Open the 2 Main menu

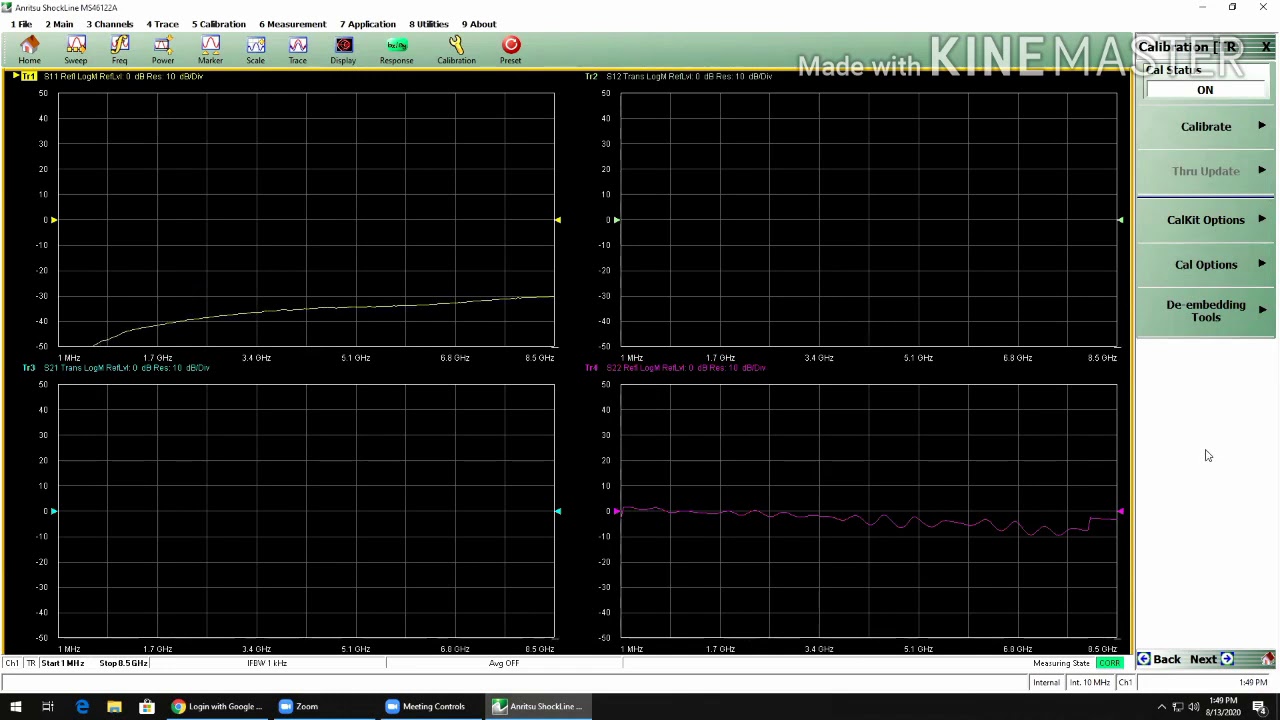(59, 24)
